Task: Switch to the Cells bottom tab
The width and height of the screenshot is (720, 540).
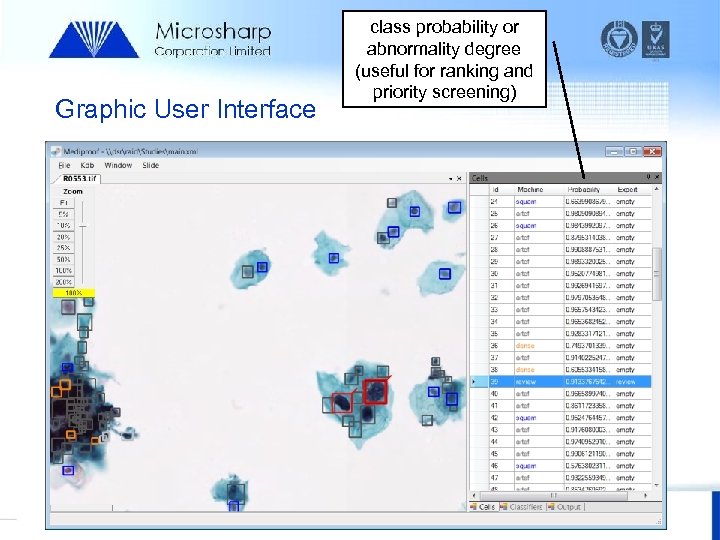Action: point(483,507)
